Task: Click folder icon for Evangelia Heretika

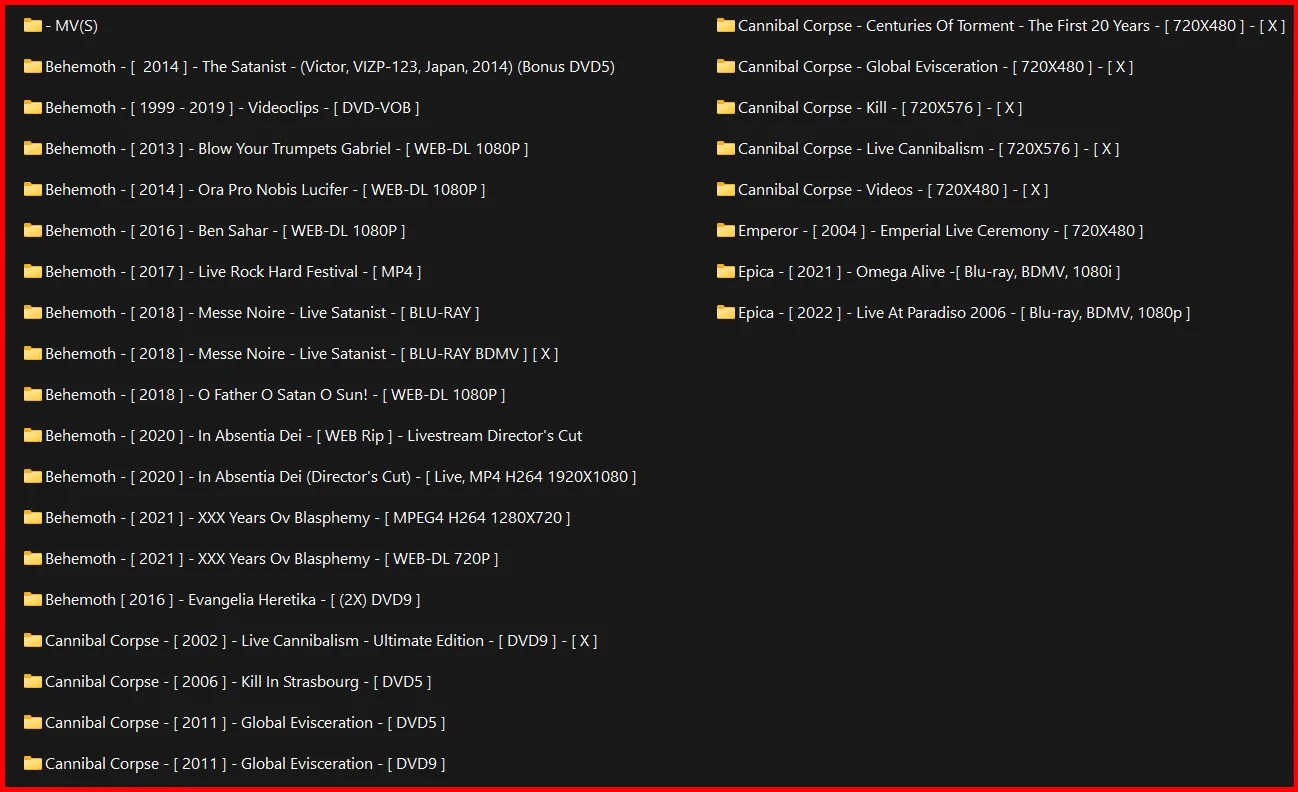Action: [33, 600]
